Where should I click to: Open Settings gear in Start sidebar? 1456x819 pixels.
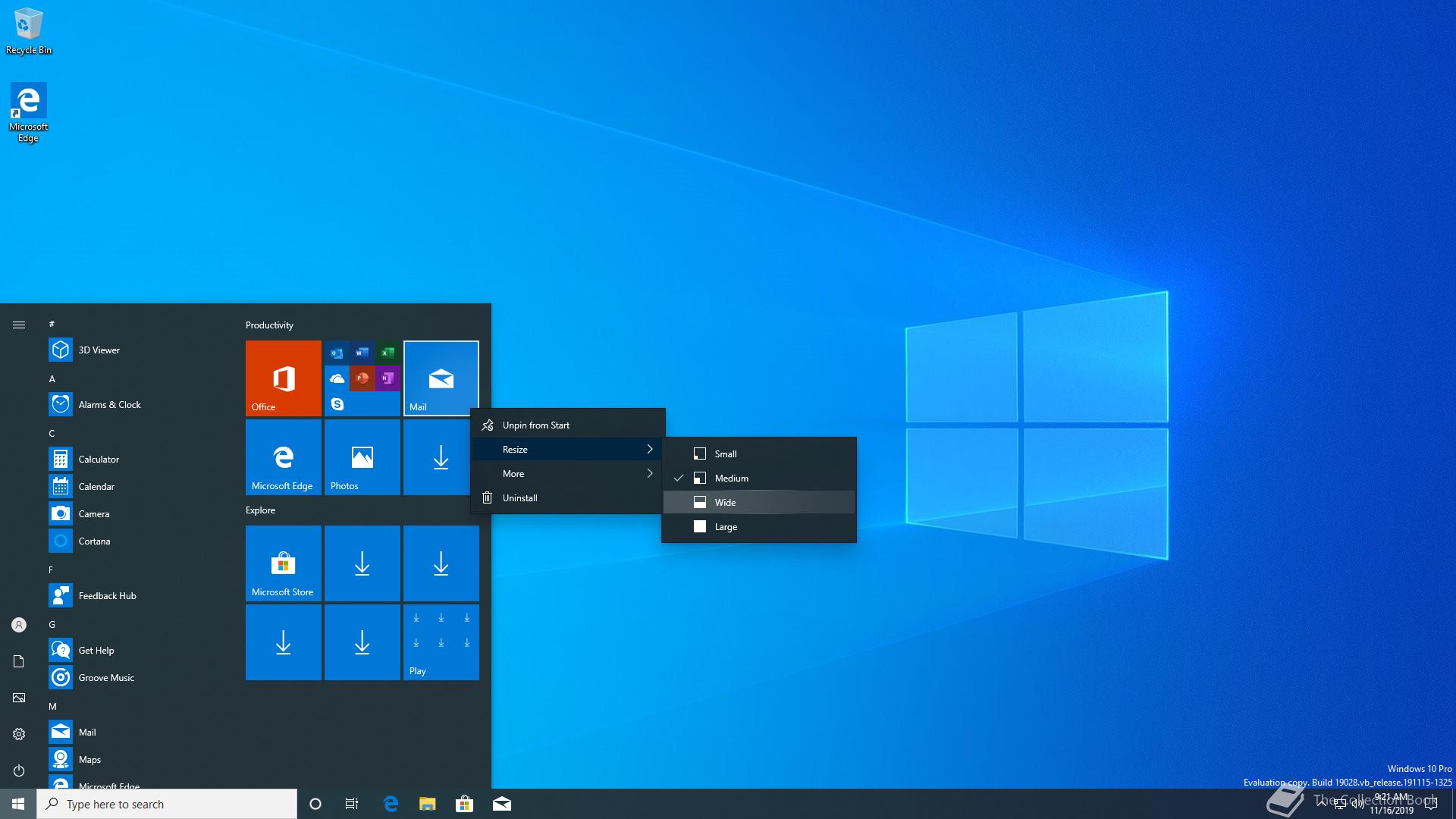19,734
